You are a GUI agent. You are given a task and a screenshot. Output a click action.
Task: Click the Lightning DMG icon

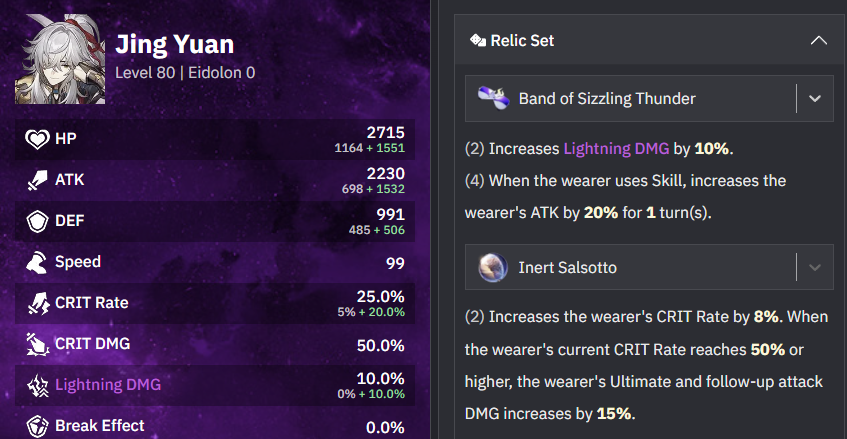[37, 385]
